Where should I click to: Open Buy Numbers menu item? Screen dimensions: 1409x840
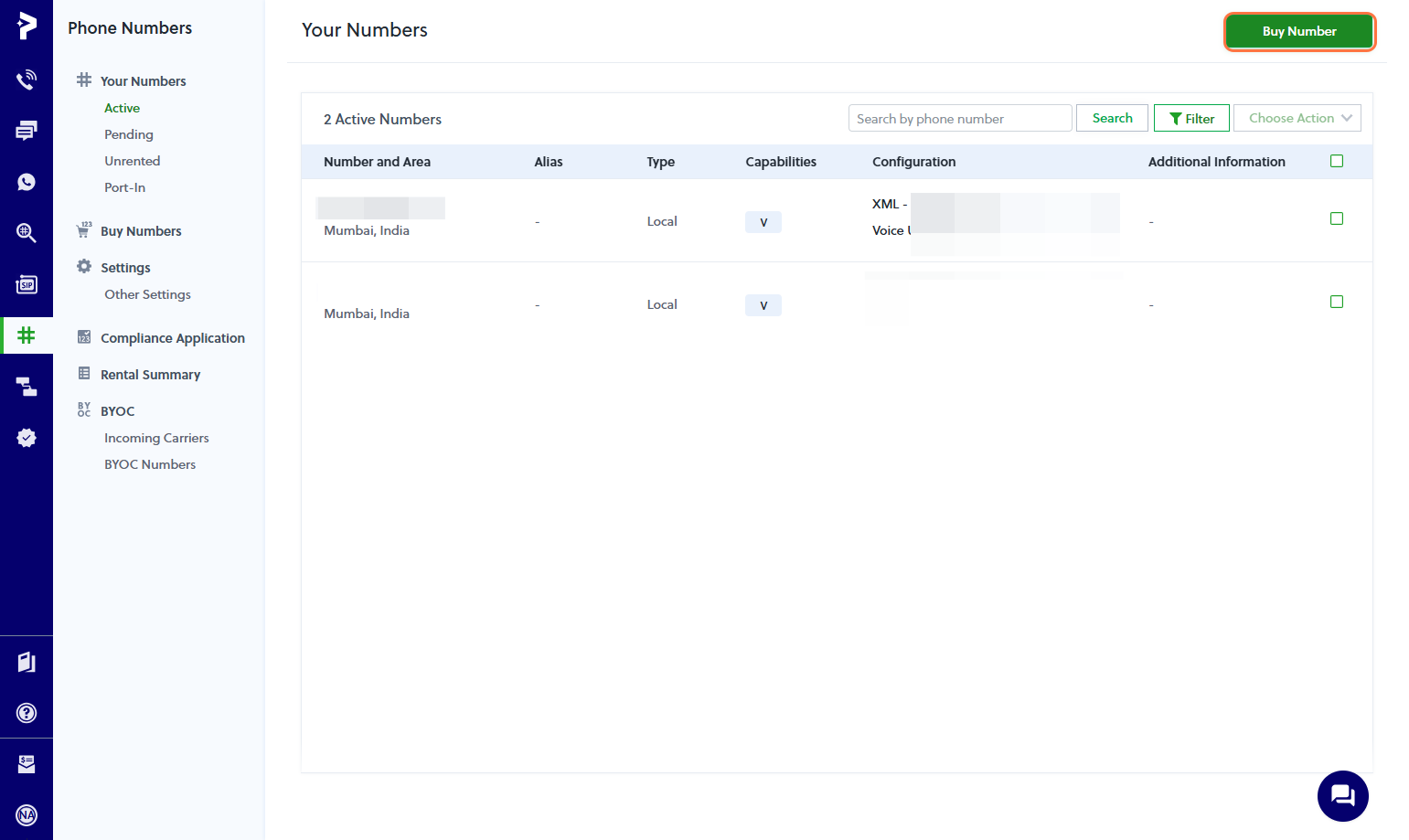coord(141,231)
